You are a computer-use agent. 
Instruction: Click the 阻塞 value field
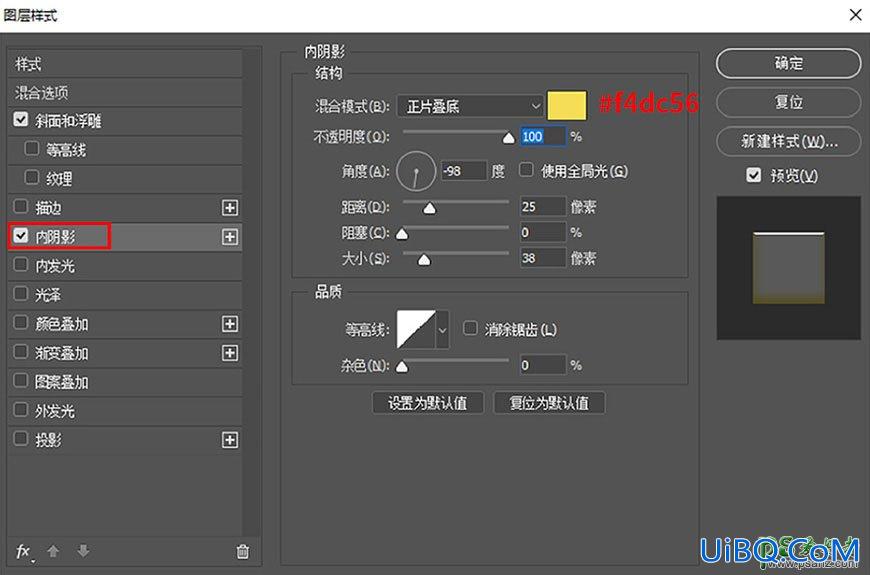tap(543, 232)
